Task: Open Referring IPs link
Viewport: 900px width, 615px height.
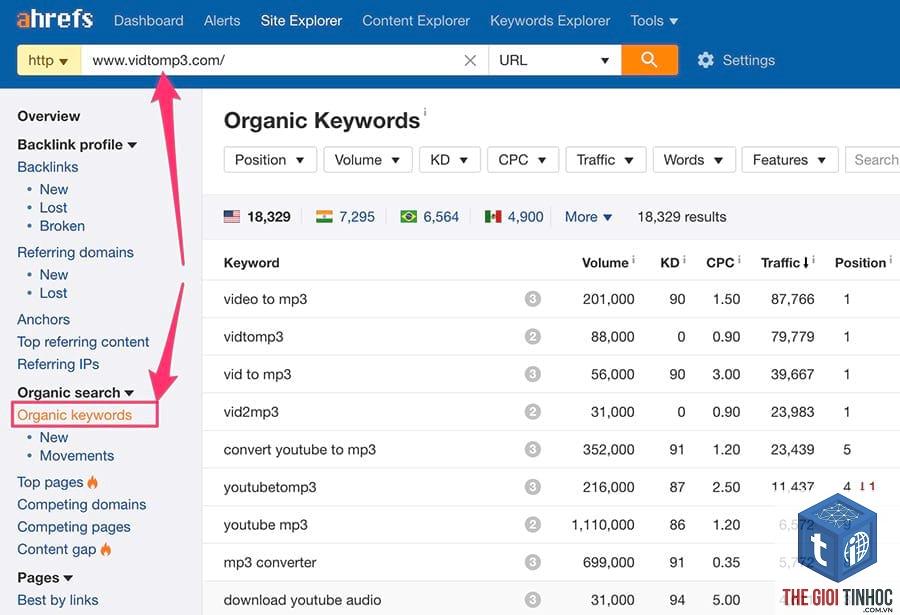Action: (58, 363)
